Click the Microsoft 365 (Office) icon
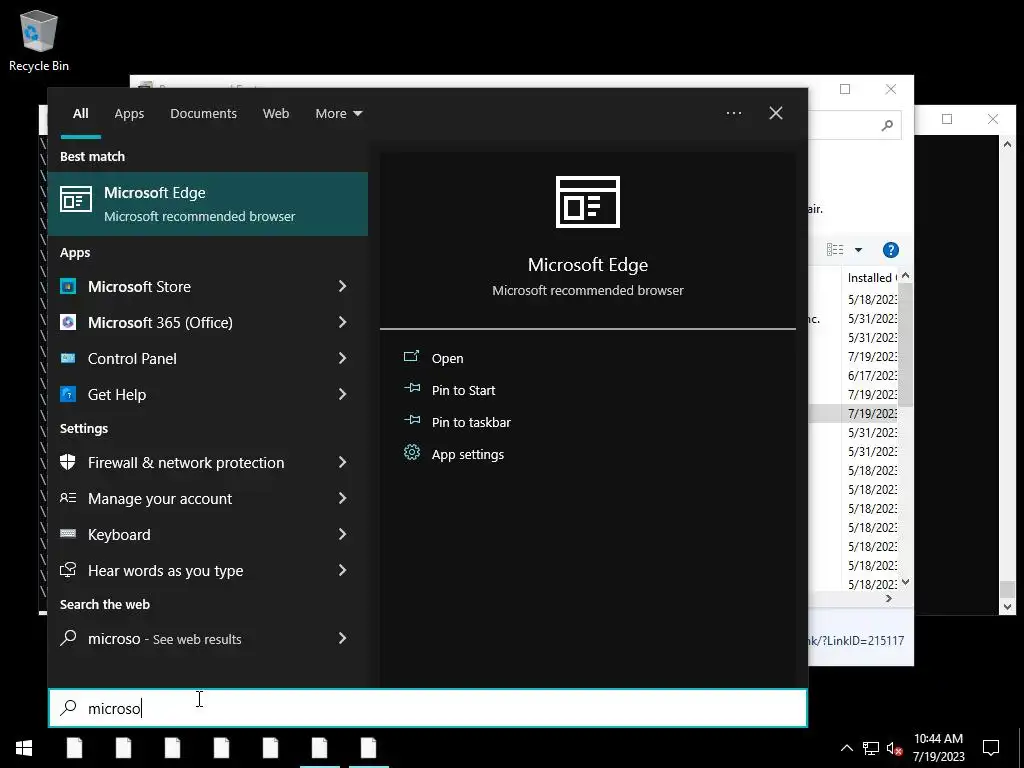Viewport: 1024px width, 768px height. coord(68,322)
